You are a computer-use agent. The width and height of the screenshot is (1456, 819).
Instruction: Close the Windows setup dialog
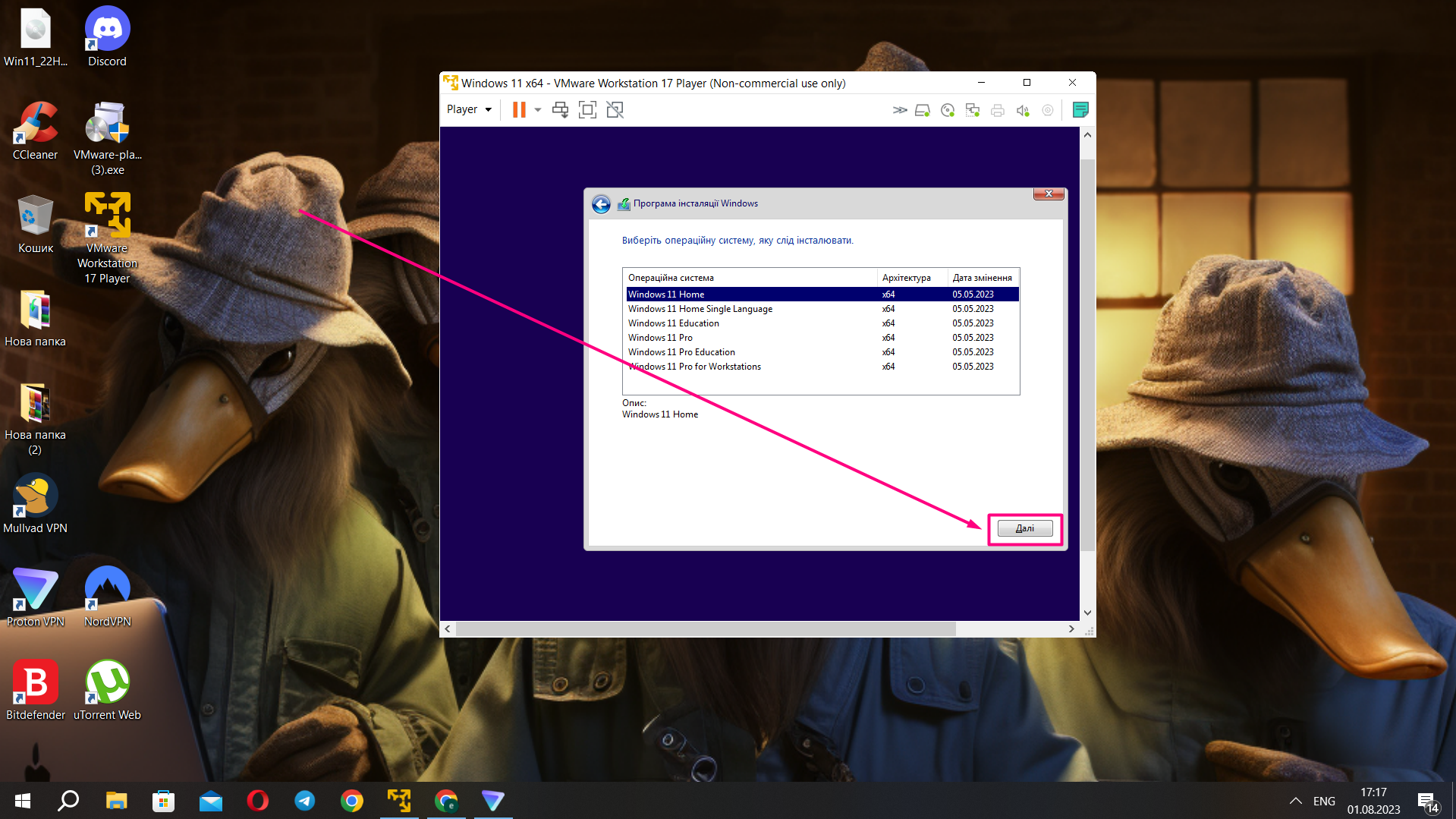[1049, 194]
